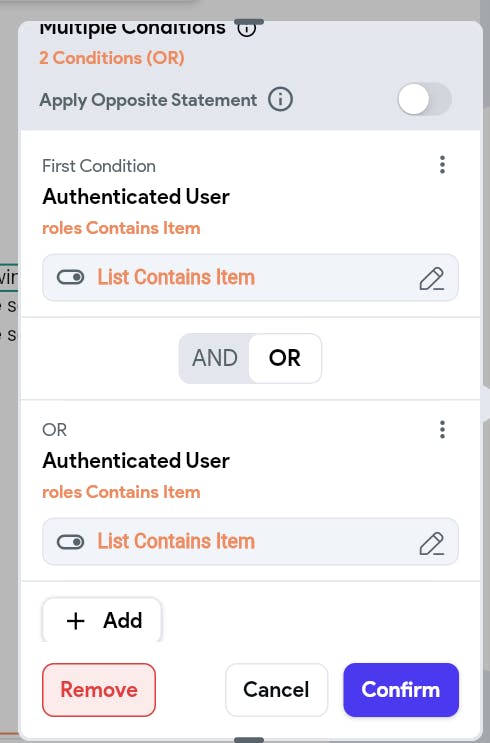Click first condition's roles Contains Item text
This screenshot has height=743, width=490.
[121, 228]
